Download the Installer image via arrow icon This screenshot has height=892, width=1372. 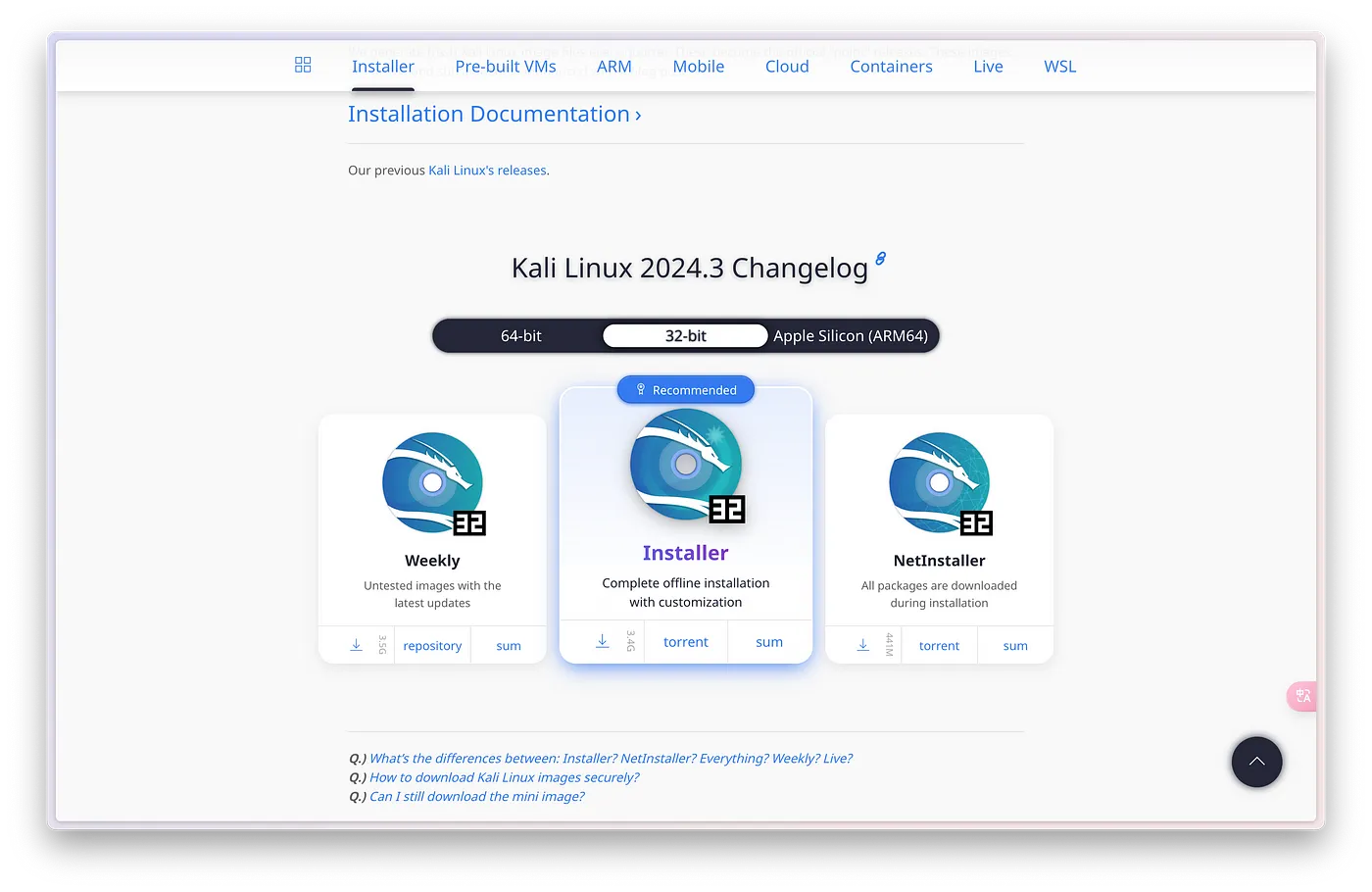pos(603,641)
